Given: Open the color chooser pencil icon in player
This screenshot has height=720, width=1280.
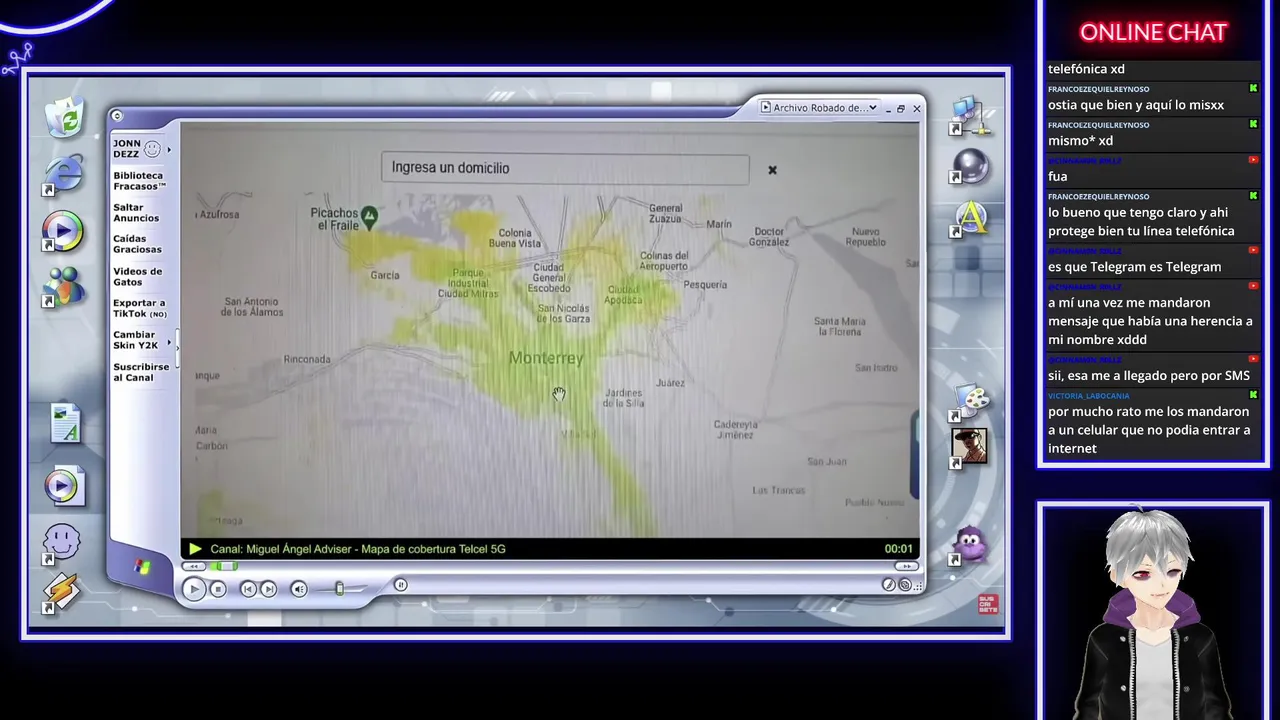Looking at the screenshot, I should pos(888,585).
